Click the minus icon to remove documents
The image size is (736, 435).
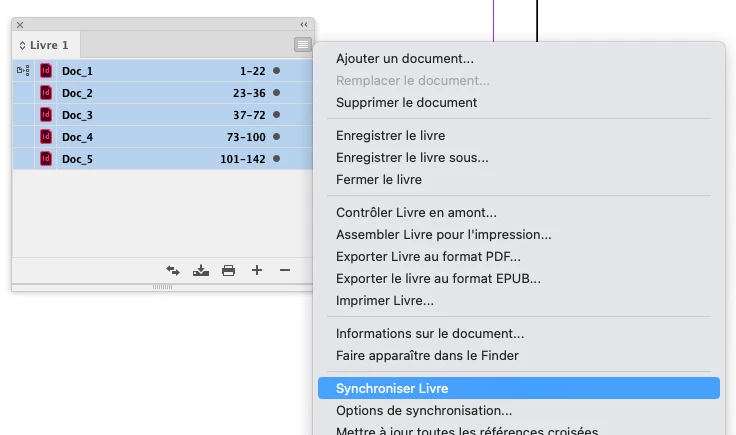tap(285, 270)
